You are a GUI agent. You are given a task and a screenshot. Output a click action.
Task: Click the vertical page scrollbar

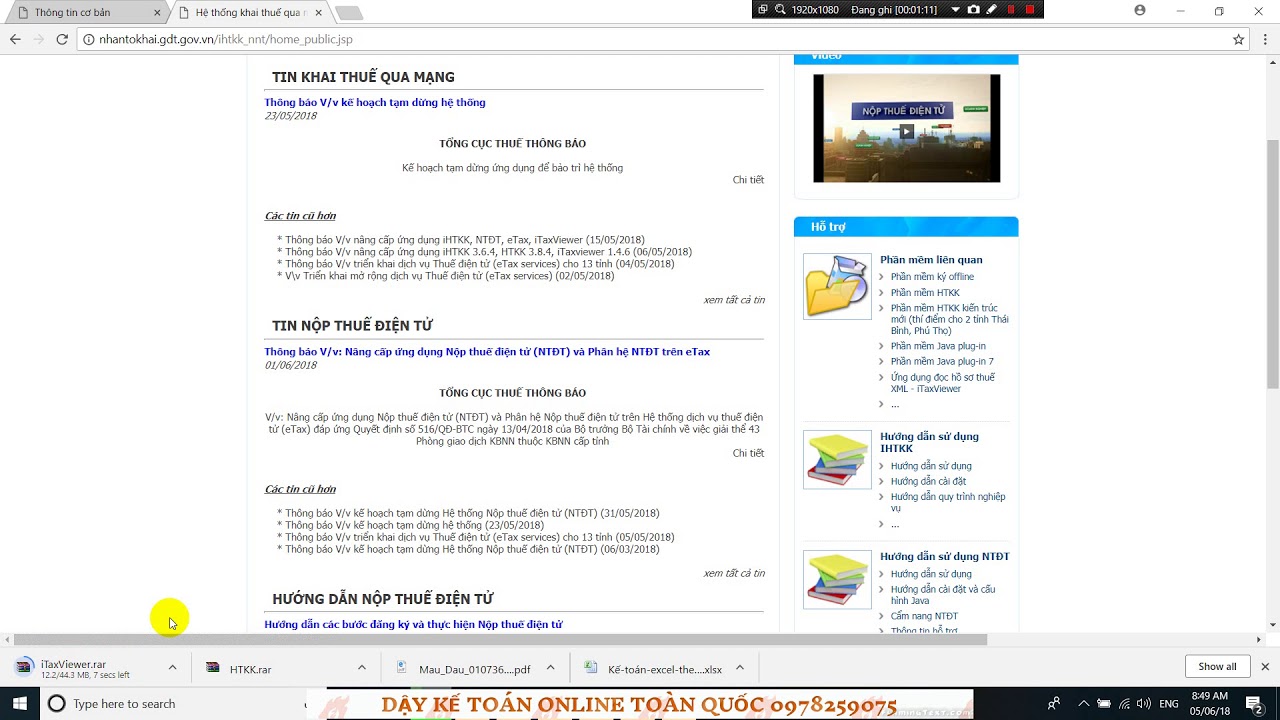point(1272,264)
